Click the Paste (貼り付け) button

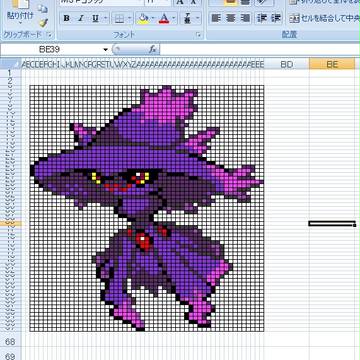point(20,9)
